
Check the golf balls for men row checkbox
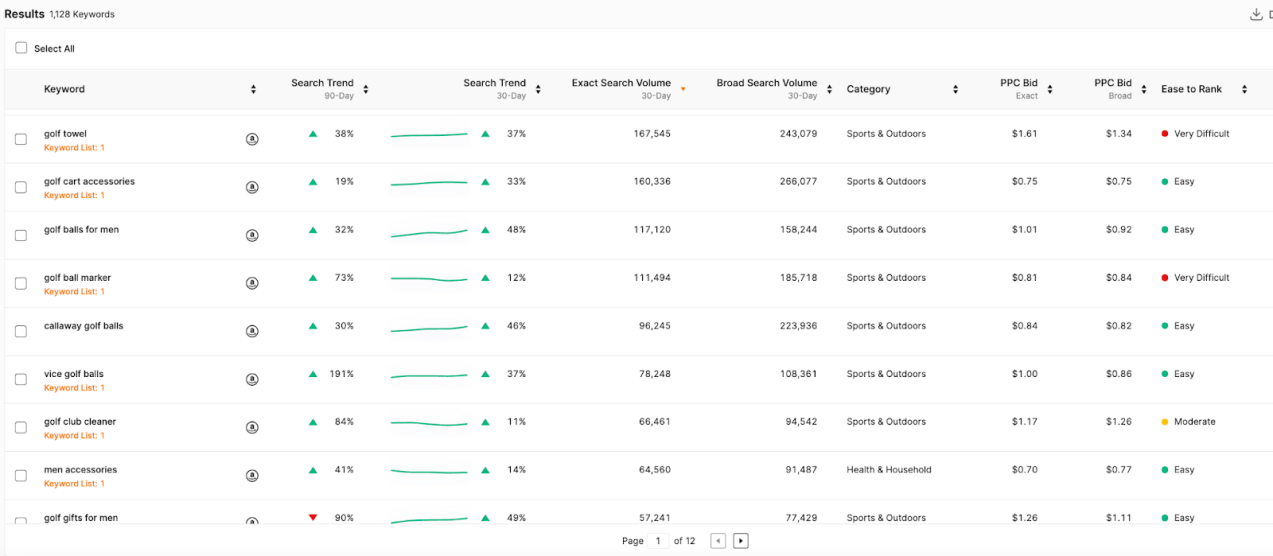point(21,235)
